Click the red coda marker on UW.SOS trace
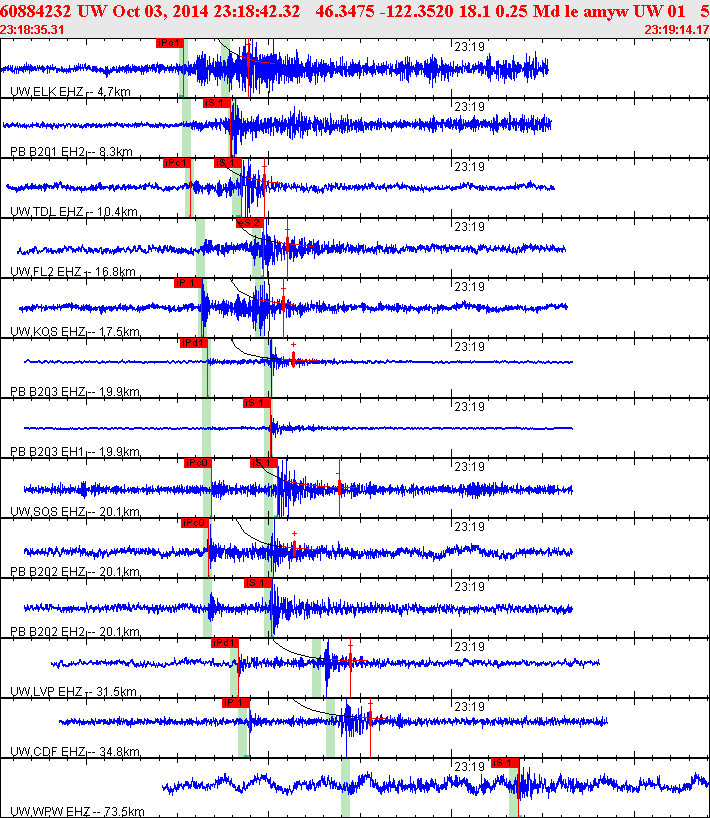 pyautogui.click(x=340, y=488)
